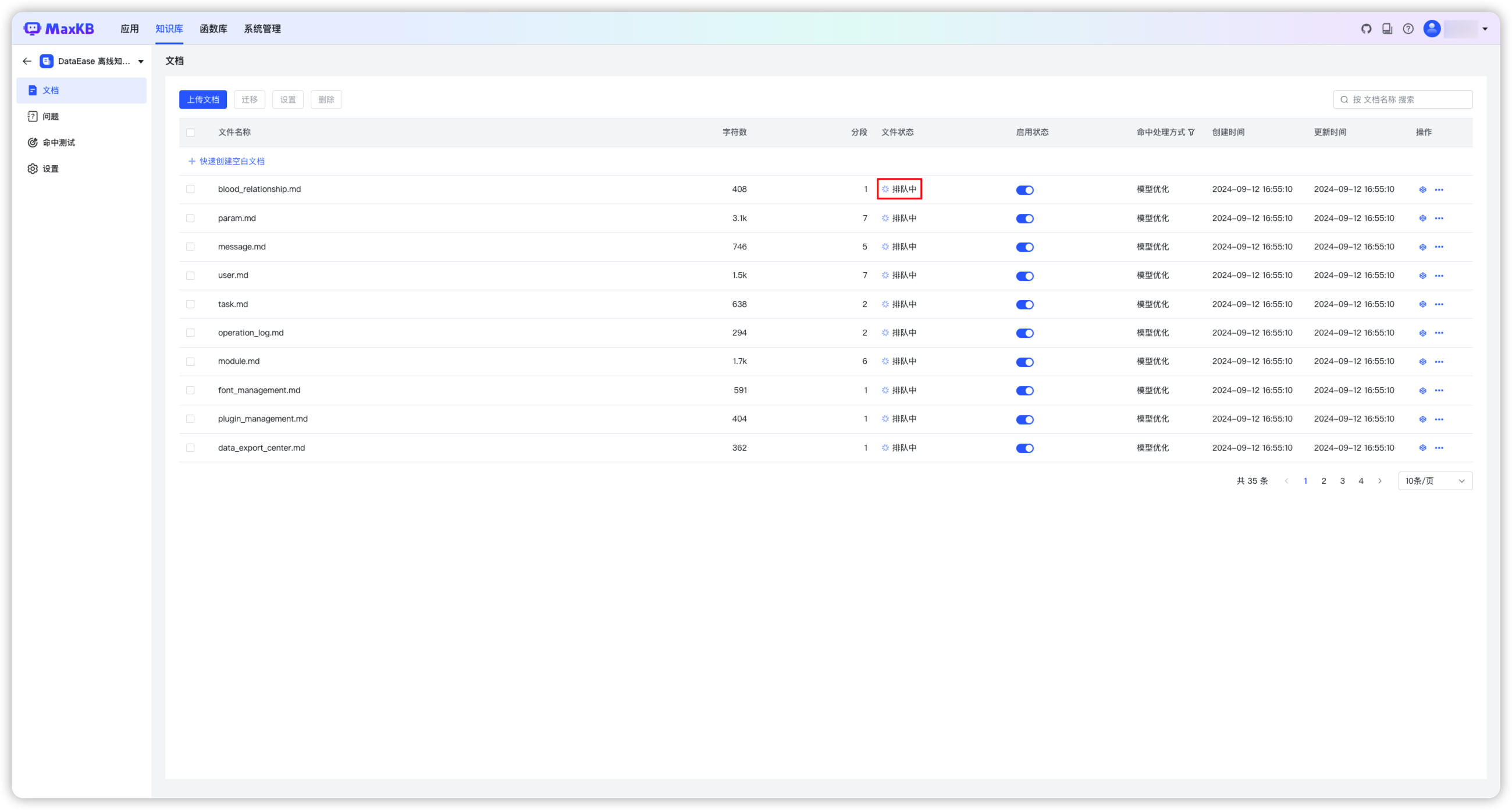Check the select-all header checkbox

(190, 133)
